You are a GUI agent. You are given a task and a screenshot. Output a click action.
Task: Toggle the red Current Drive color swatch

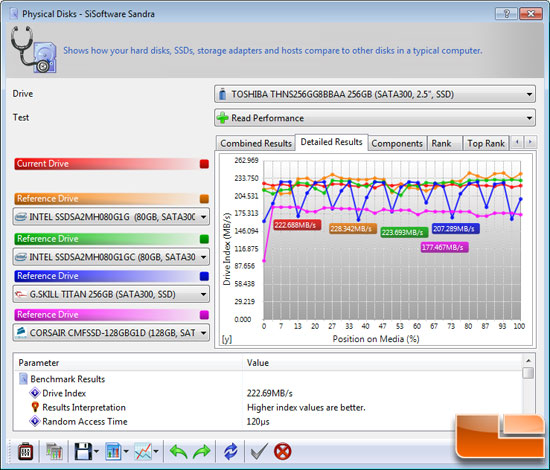[x=204, y=164]
